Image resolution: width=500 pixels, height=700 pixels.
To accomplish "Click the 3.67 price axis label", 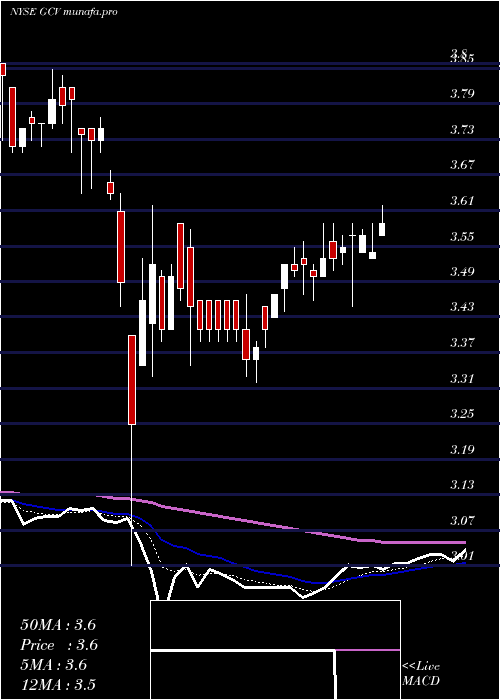I will [462, 165].
